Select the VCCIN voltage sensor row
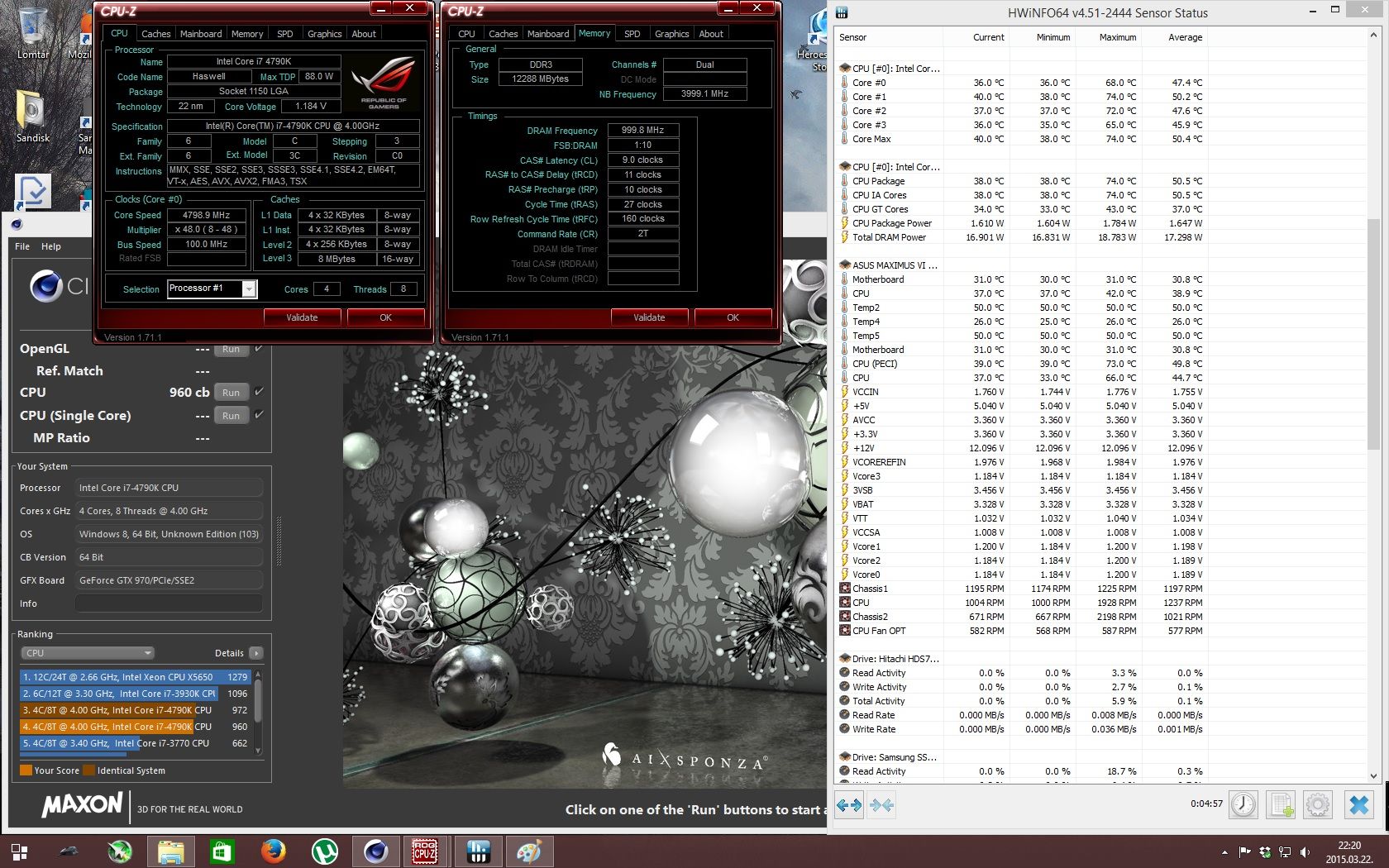 tap(1021, 392)
